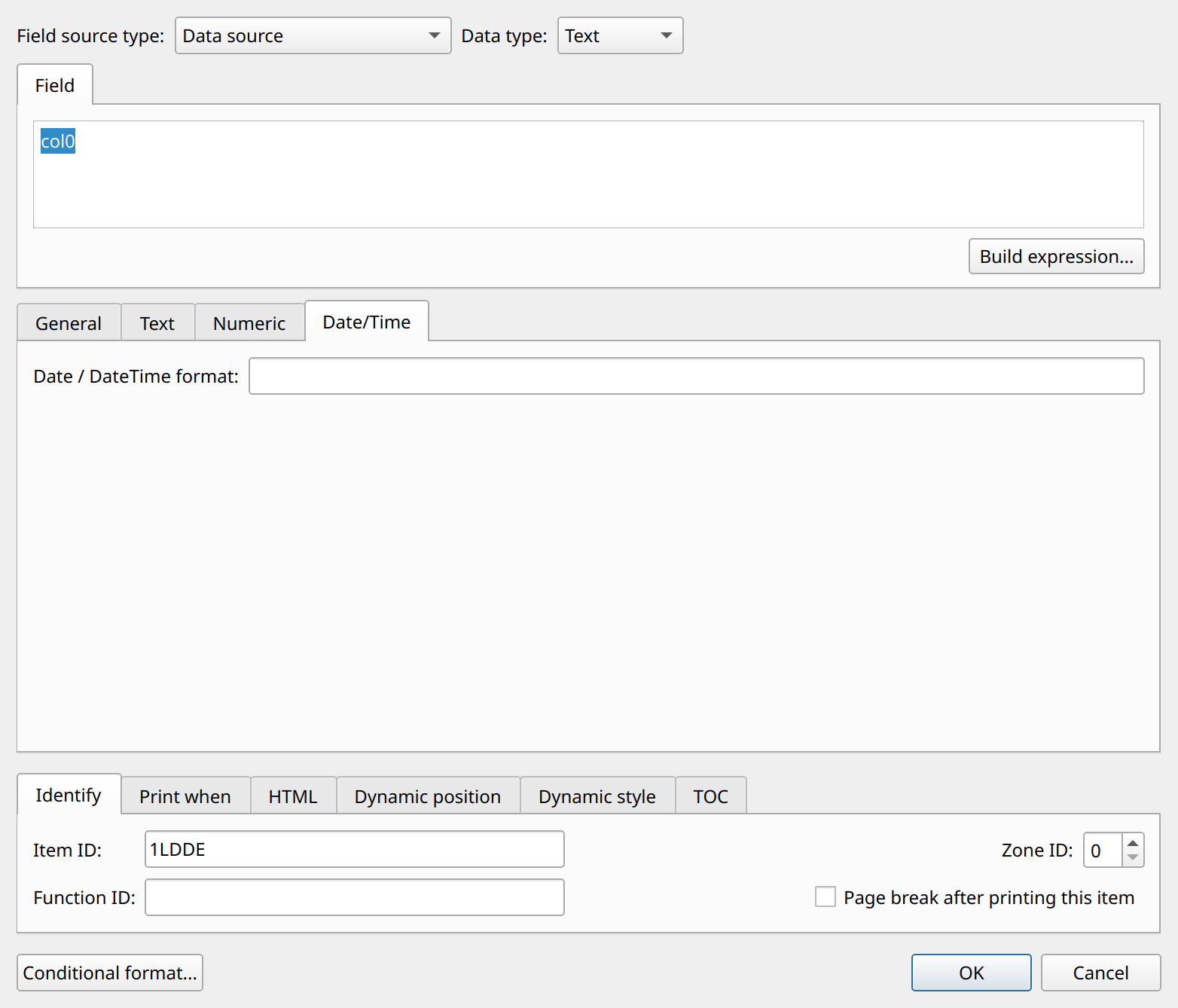Click the Function ID input field
Image resolution: width=1178 pixels, height=1008 pixels.
point(355,897)
